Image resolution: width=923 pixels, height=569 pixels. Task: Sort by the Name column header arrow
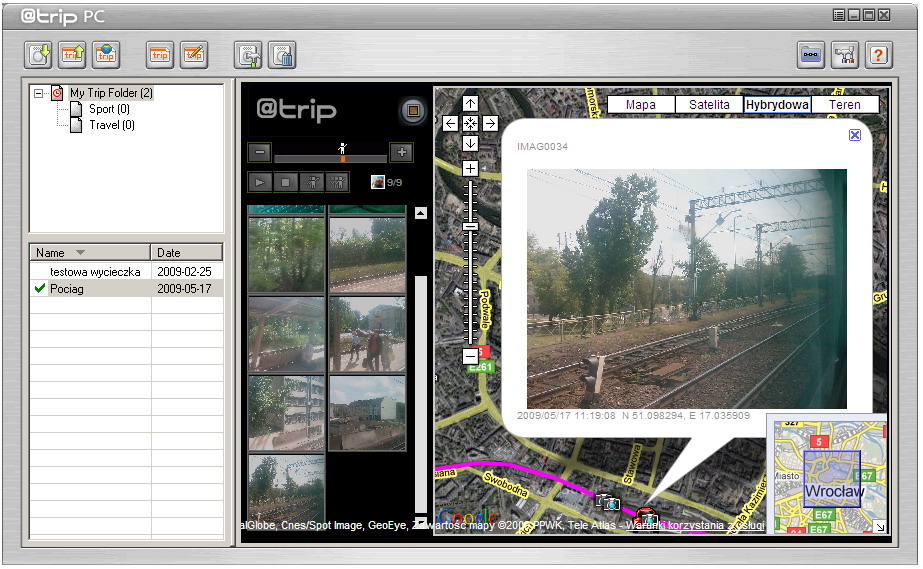(81, 252)
